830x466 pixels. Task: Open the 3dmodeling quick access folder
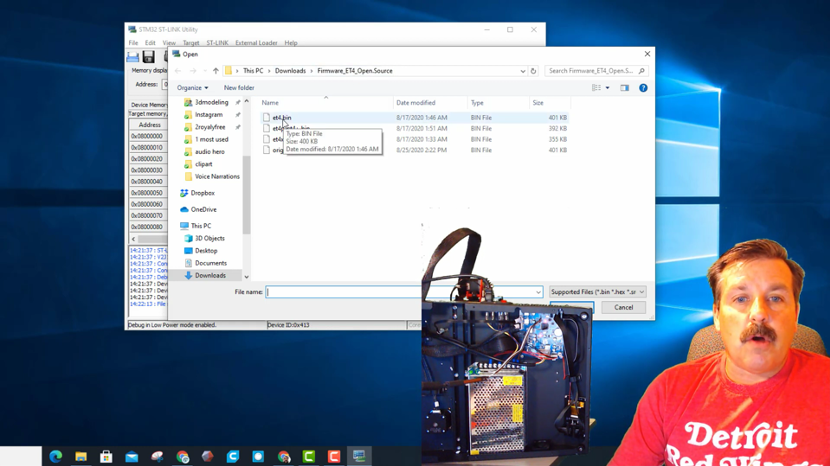(x=211, y=102)
